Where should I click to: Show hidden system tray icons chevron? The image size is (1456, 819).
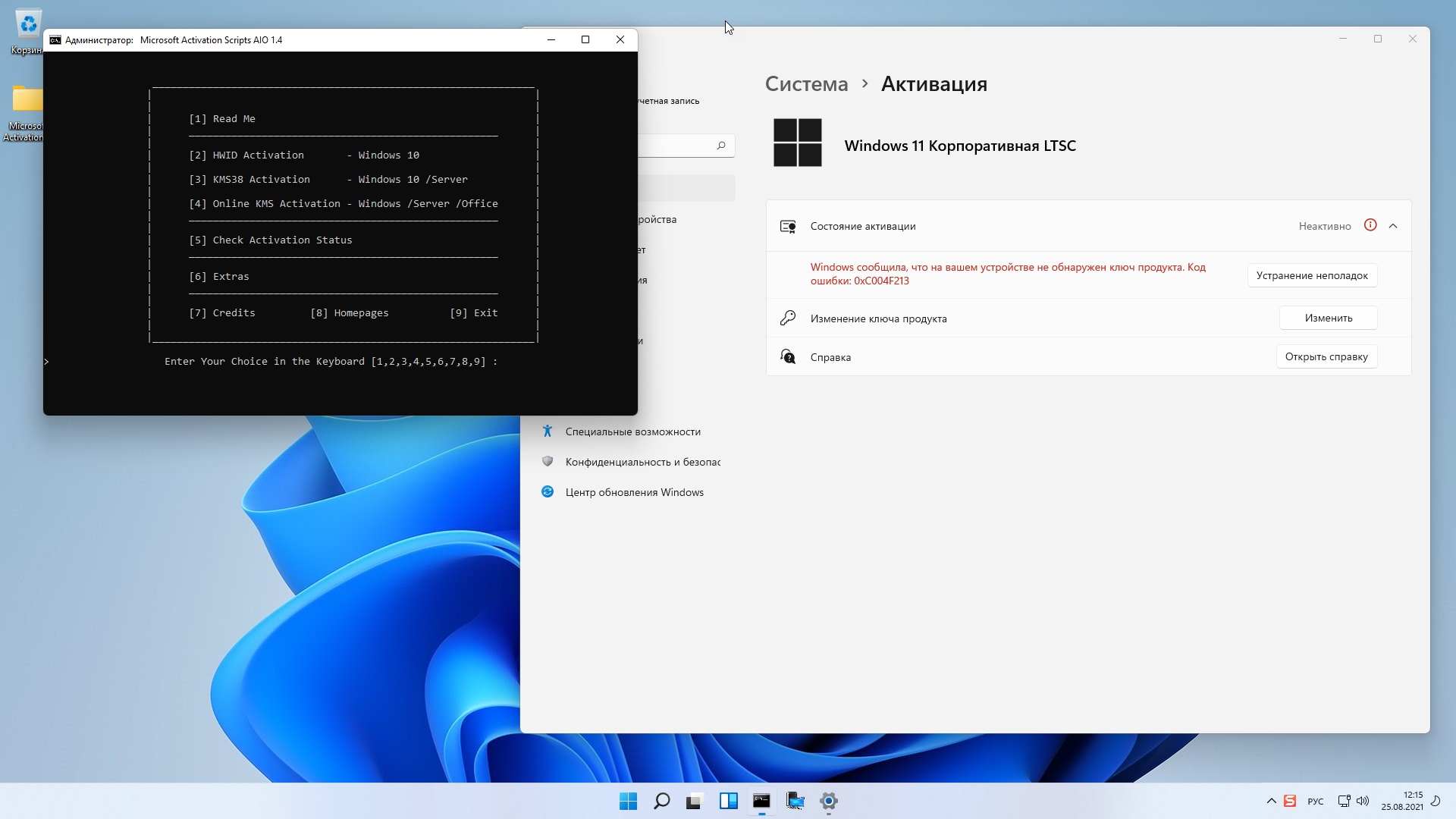[1271, 801]
